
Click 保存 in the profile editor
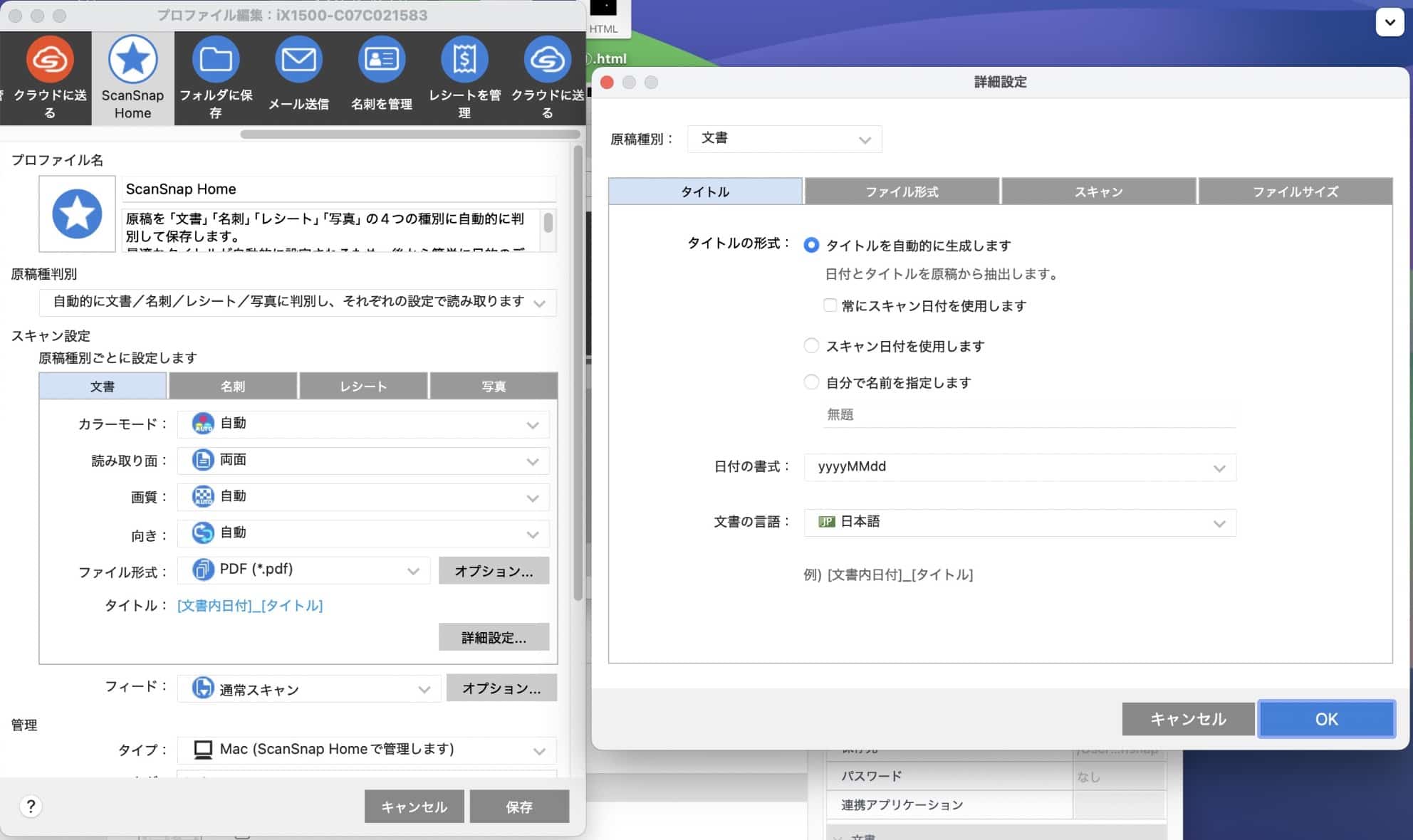point(519,807)
